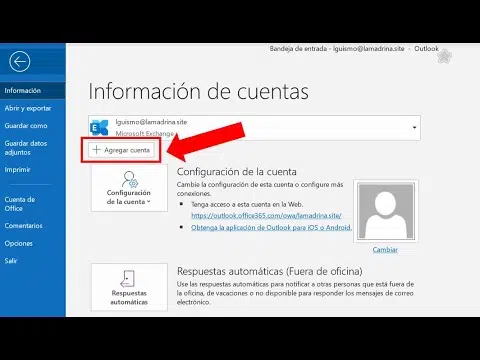The height and width of the screenshot is (360, 480).
Task: Click the Configuración de la cuenta person-gear icon
Action: point(130,179)
